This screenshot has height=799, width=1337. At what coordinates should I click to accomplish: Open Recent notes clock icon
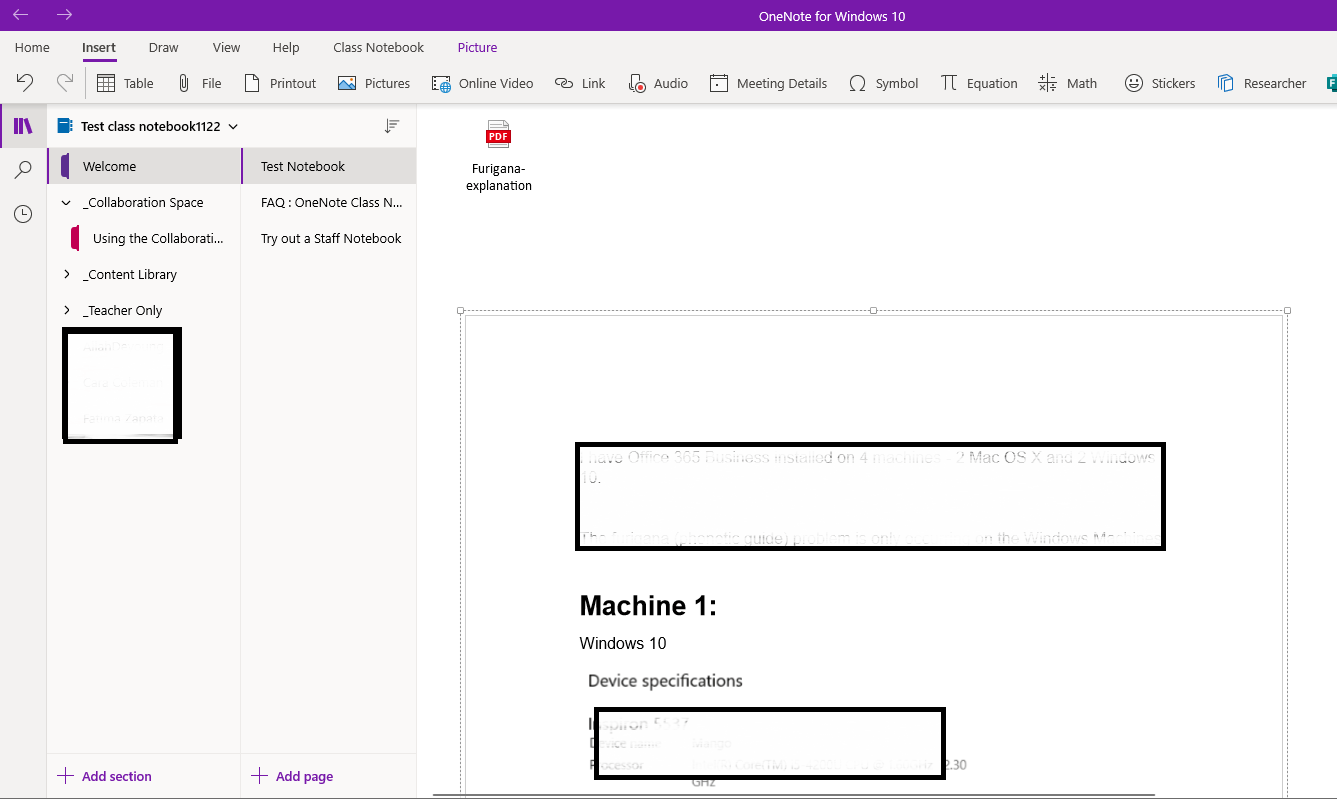click(x=23, y=214)
